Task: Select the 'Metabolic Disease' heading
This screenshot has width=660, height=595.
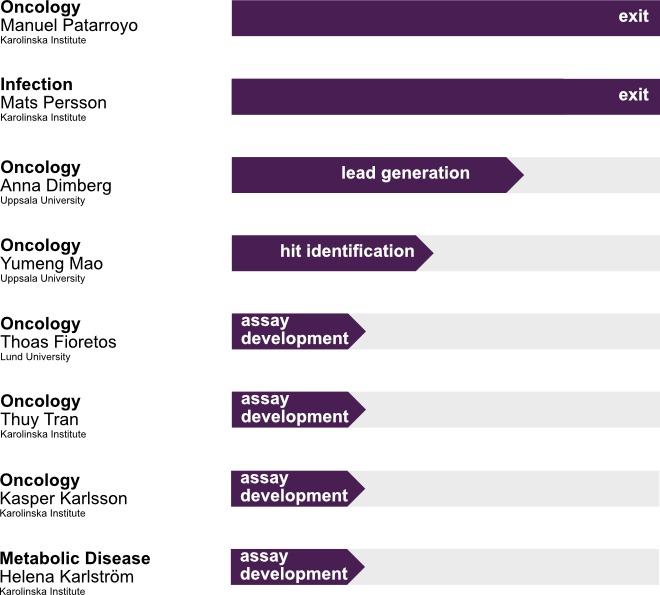Action: pyautogui.click(x=75, y=558)
